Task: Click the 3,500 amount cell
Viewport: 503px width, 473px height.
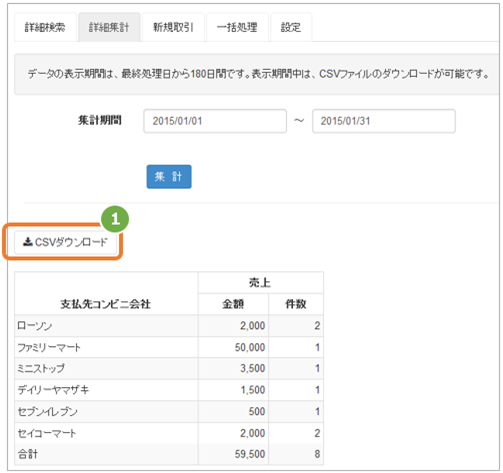Action: pos(233,368)
